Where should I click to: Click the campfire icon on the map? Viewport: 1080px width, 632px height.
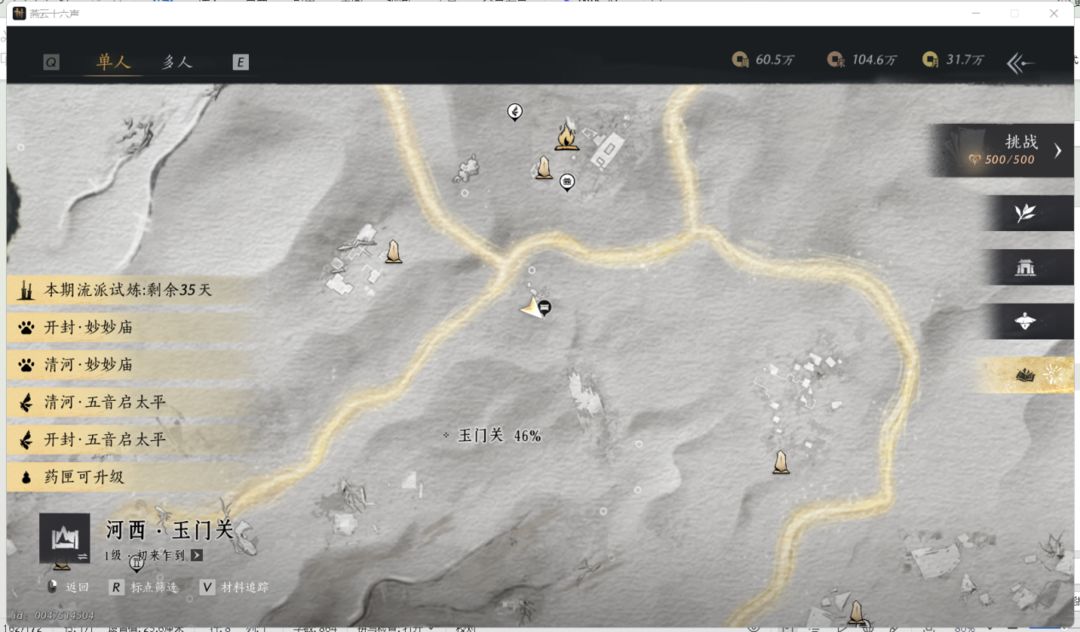pyautogui.click(x=566, y=135)
